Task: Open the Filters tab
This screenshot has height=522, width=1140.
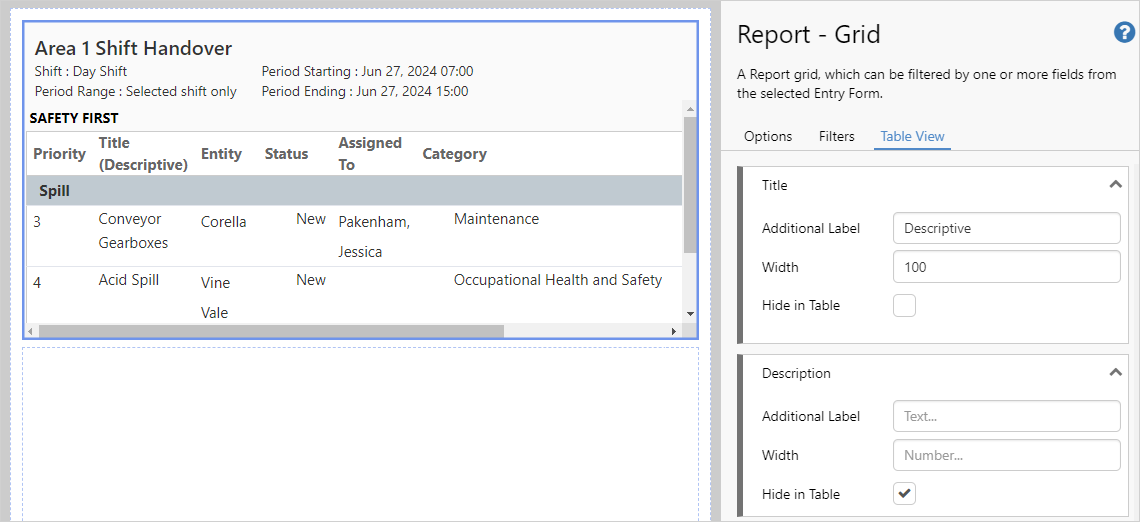Action: pyautogui.click(x=836, y=136)
